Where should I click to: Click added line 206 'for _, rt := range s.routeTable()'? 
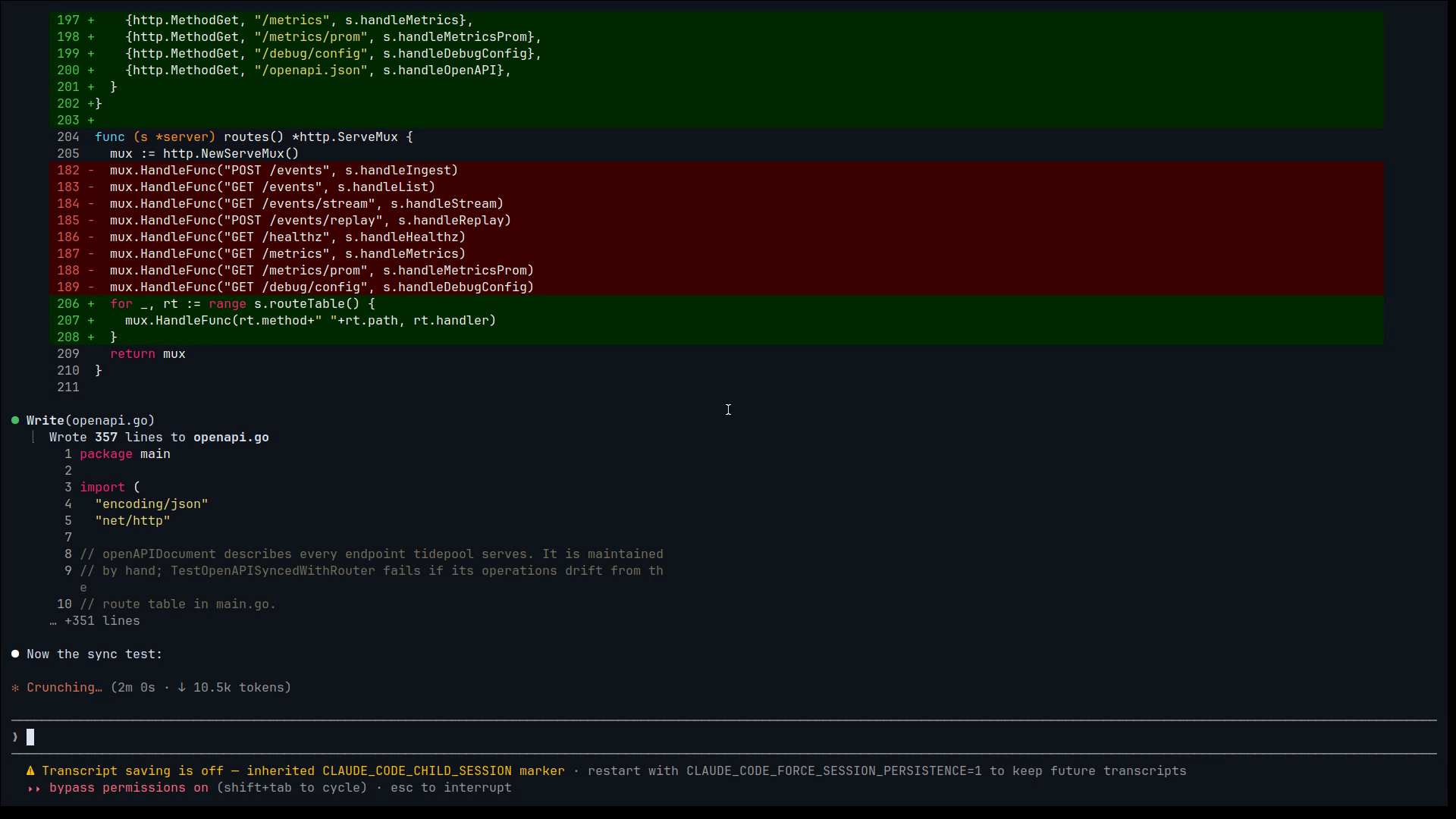coord(717,304)
